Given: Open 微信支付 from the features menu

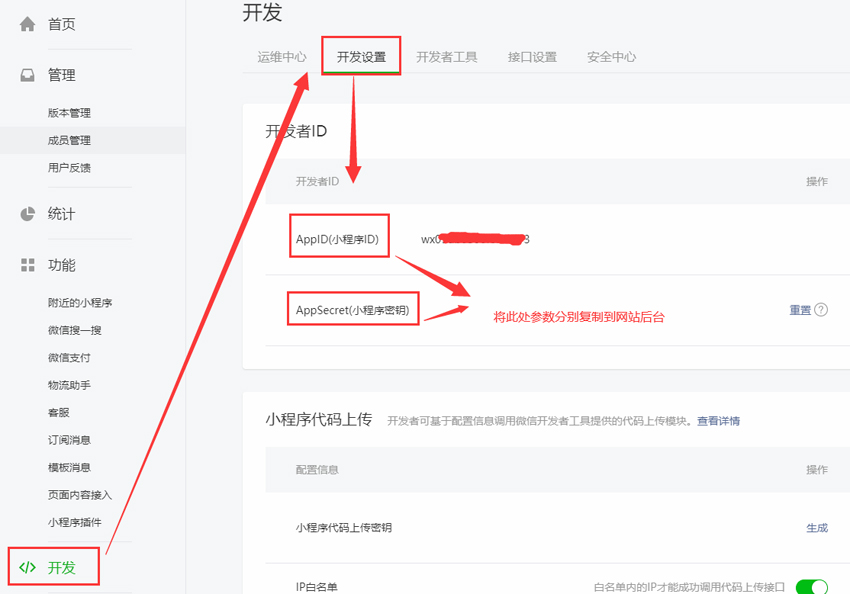Looking at the screenshot, I should click(69, 357).
